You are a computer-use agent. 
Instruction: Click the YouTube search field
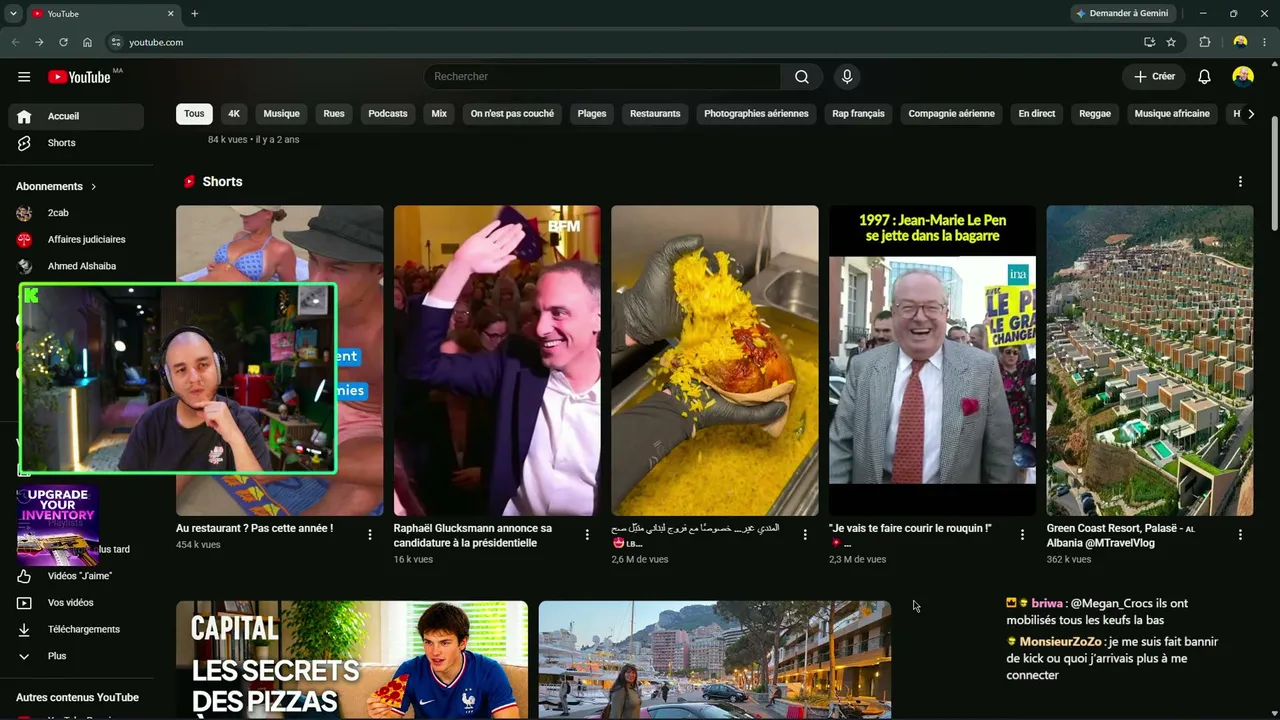point(603,77)
